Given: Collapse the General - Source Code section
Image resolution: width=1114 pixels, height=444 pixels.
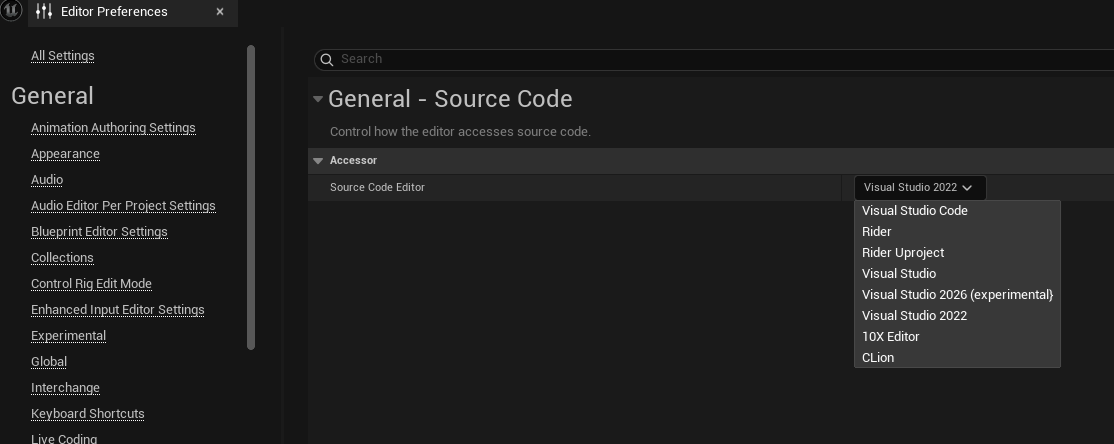Looking at the screenshot, I should (x=318, y=99).
